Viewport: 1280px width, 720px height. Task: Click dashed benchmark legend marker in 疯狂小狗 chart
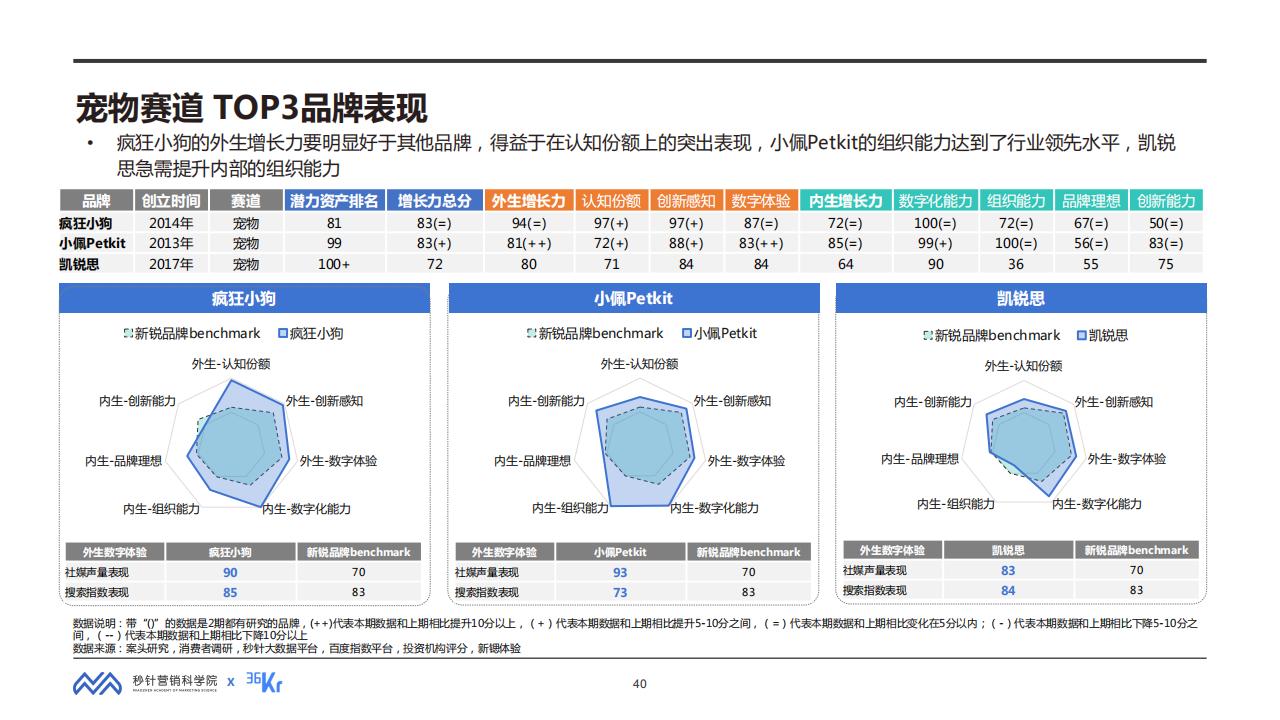(128, 334)
